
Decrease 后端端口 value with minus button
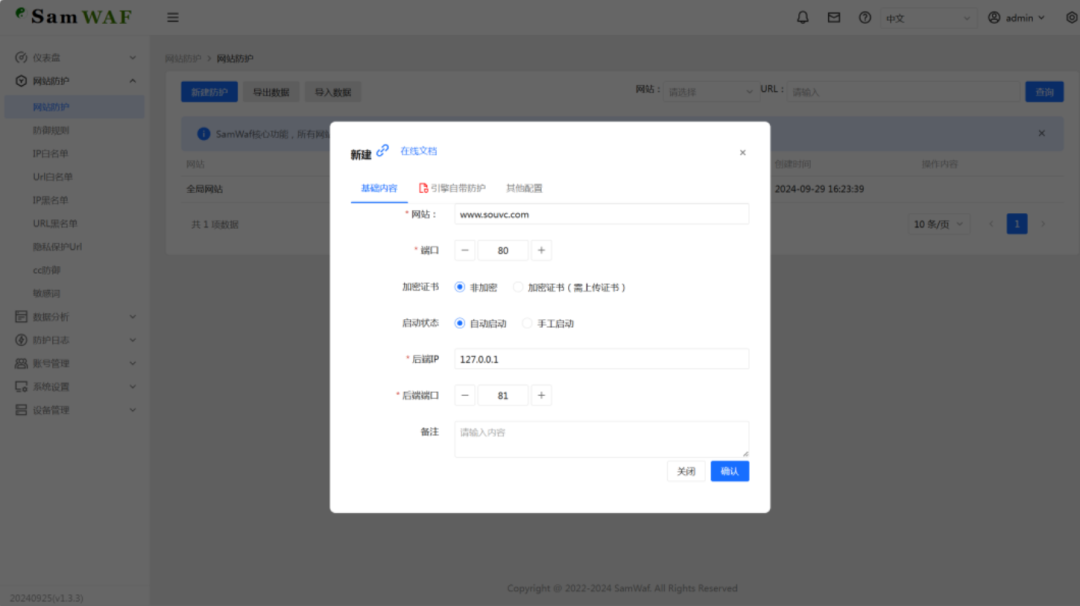(465, 396)
